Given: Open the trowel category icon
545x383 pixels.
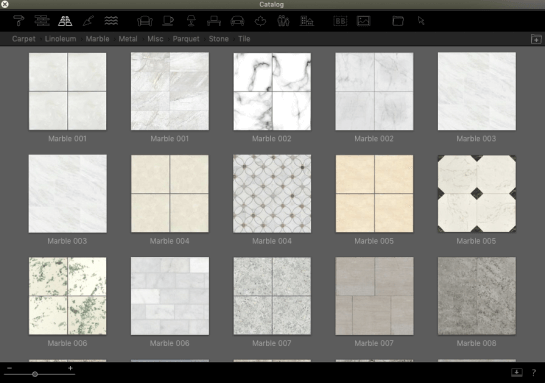Looking at the screenshot, I should point(88,21).
